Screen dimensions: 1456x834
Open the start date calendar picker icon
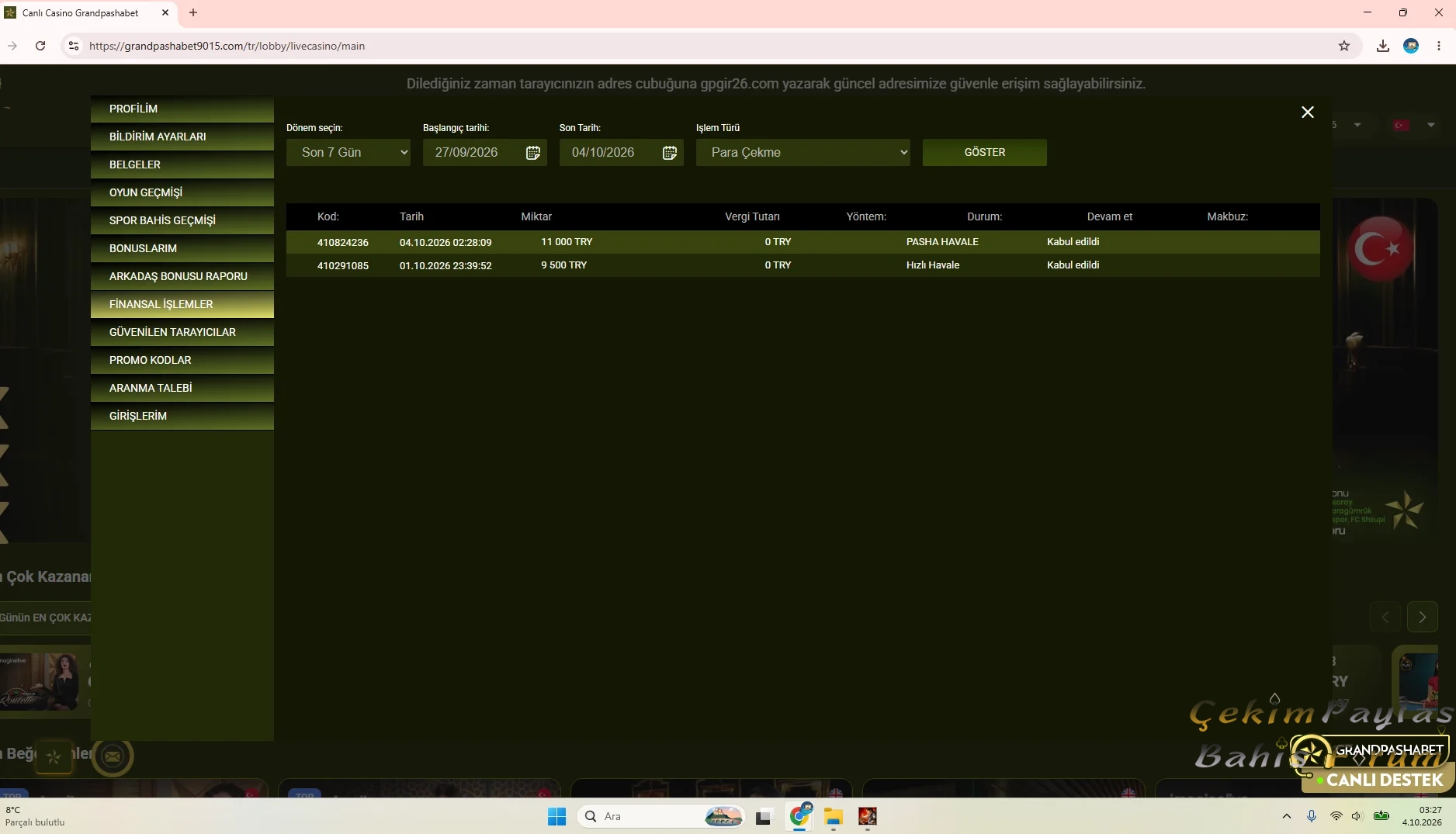[x=533, y=153]
